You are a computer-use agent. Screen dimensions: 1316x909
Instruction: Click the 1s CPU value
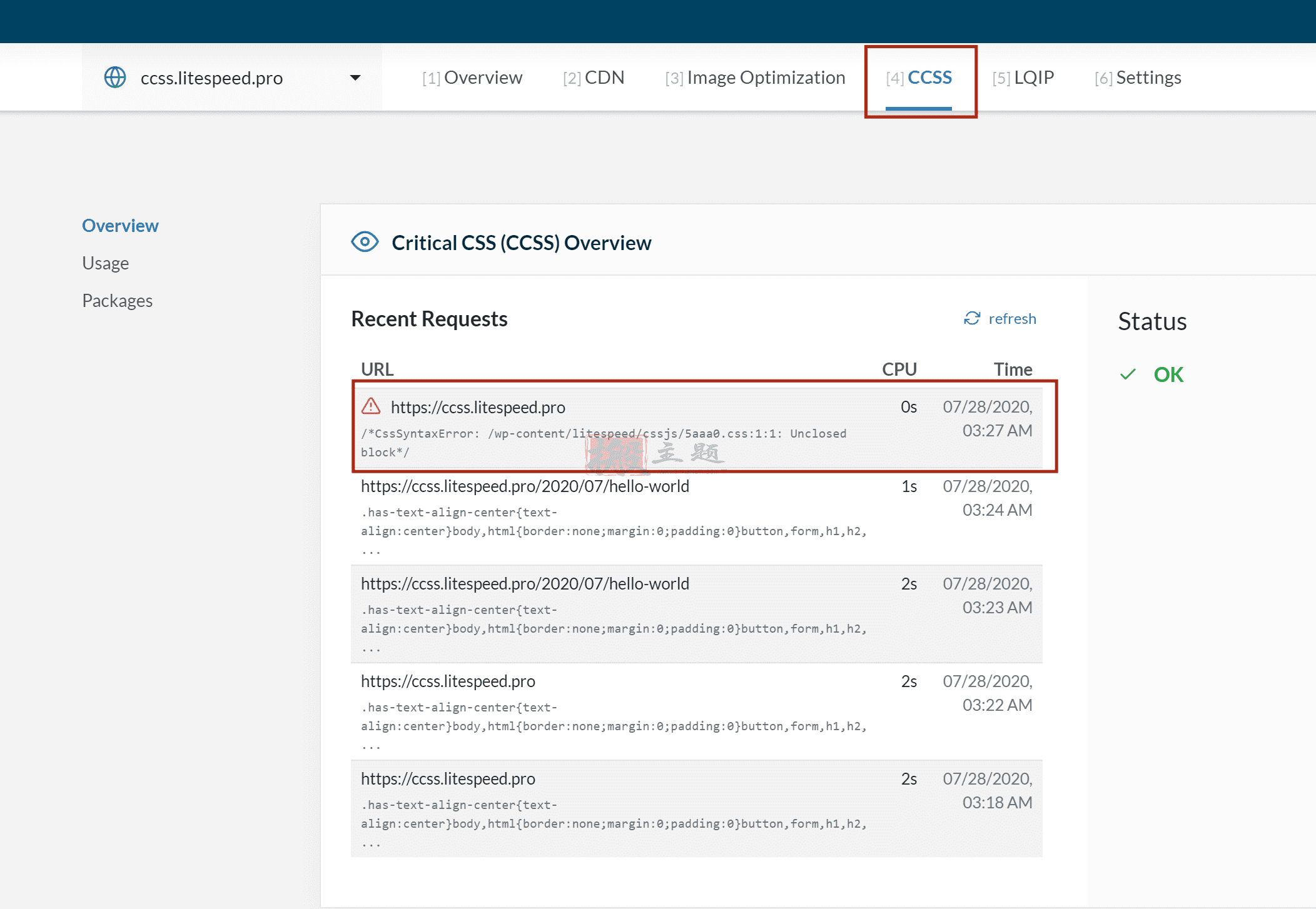click(x=909, y=486)
